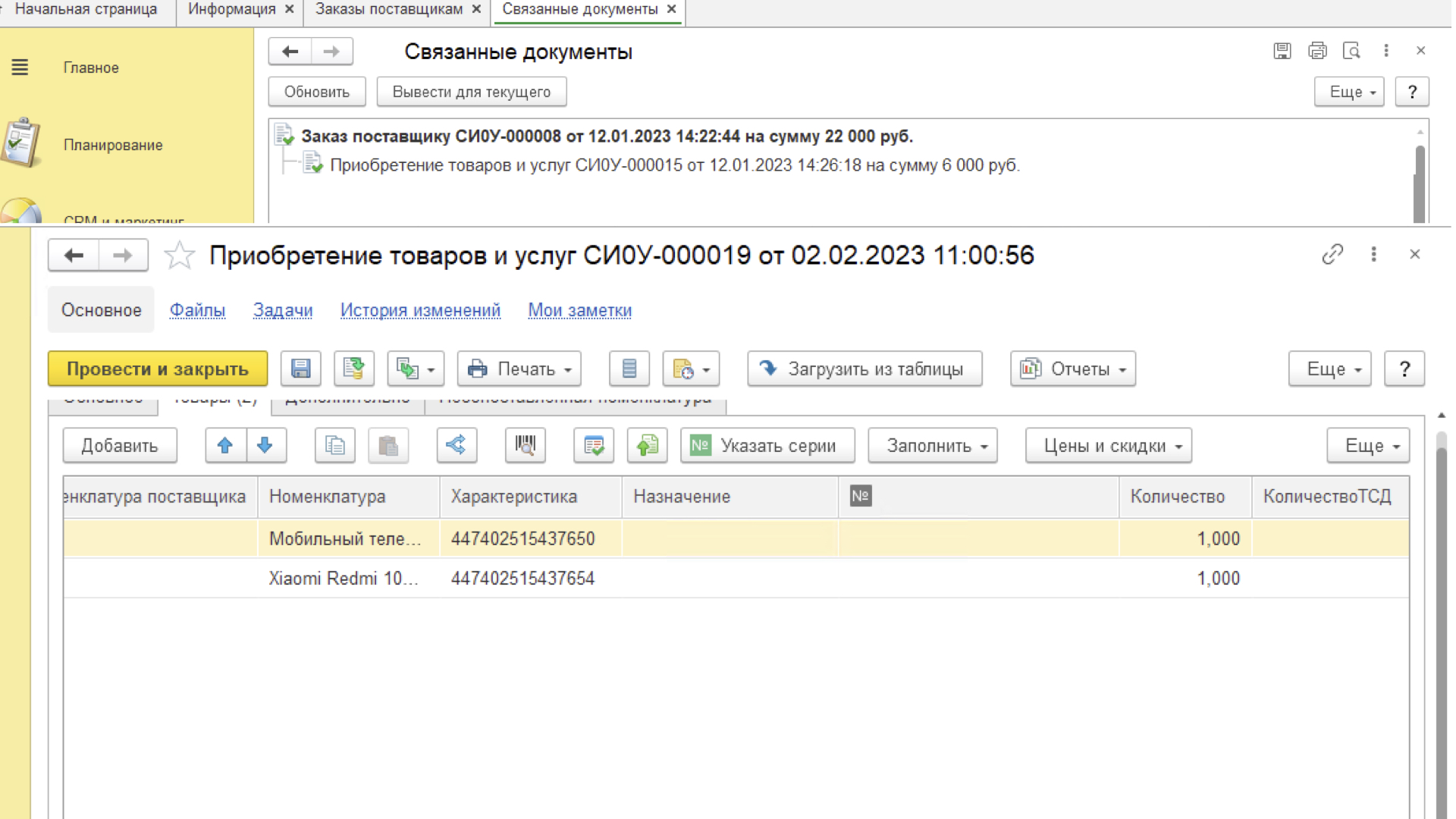Viewport: 1456px width, 819px height.
Task: Open the Задачи link
Action: point(283,310)
